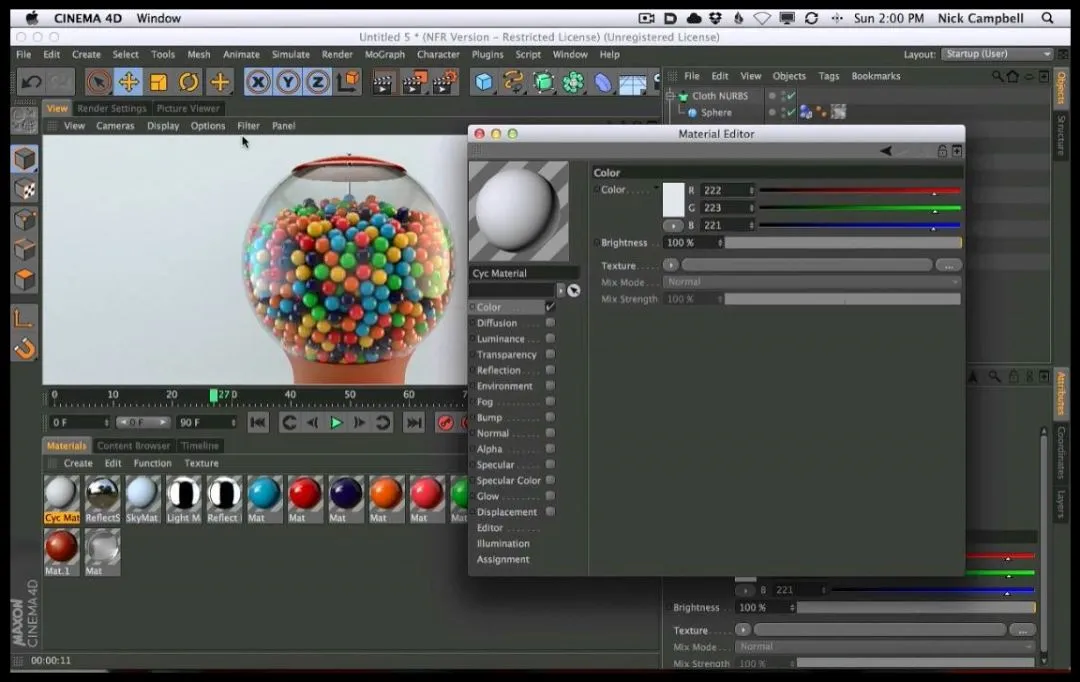Step to previous frame

(313, 422)
